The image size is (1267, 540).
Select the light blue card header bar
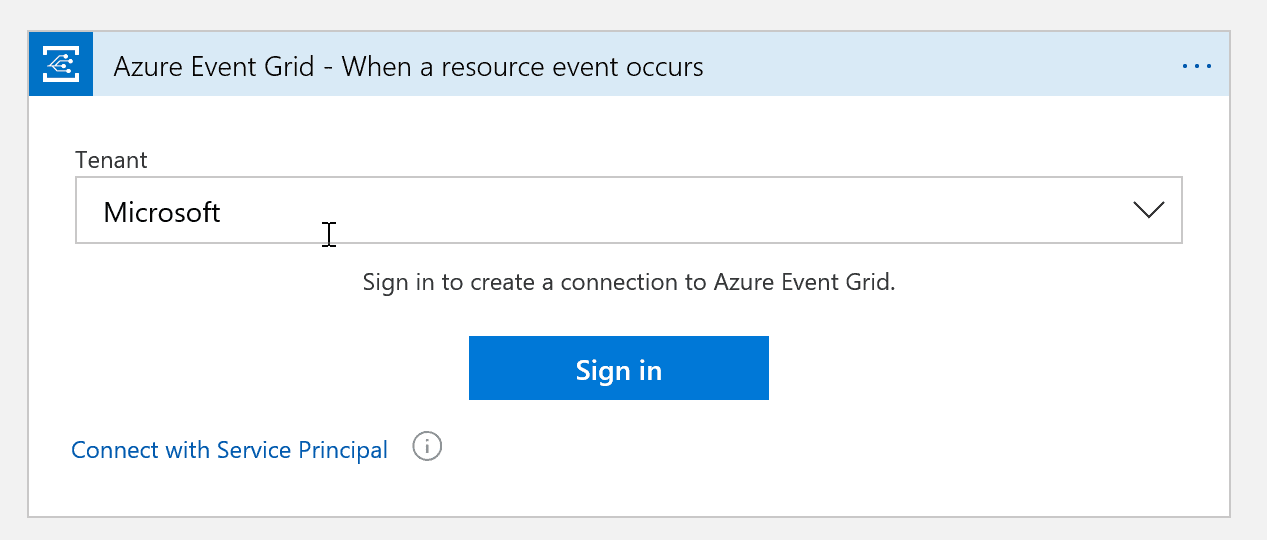point(629,64)
